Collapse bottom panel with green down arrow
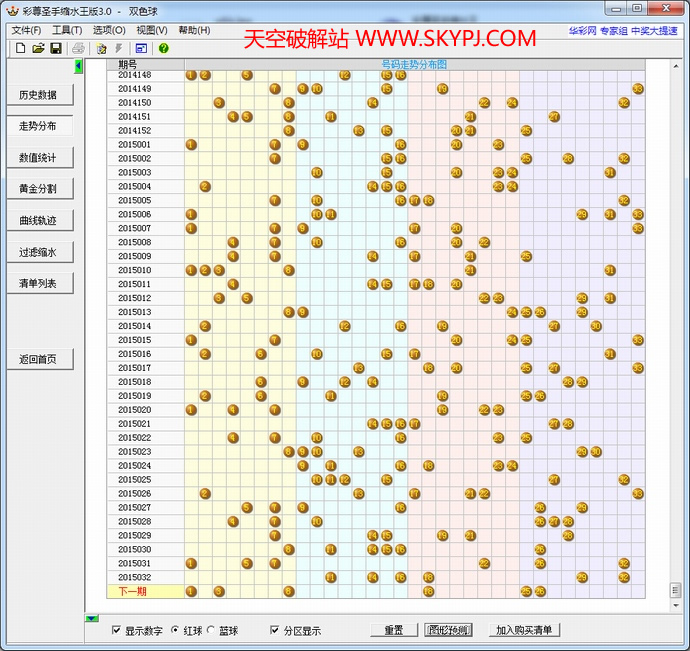This screenshot has width=690, height=651. pos(92,619)
